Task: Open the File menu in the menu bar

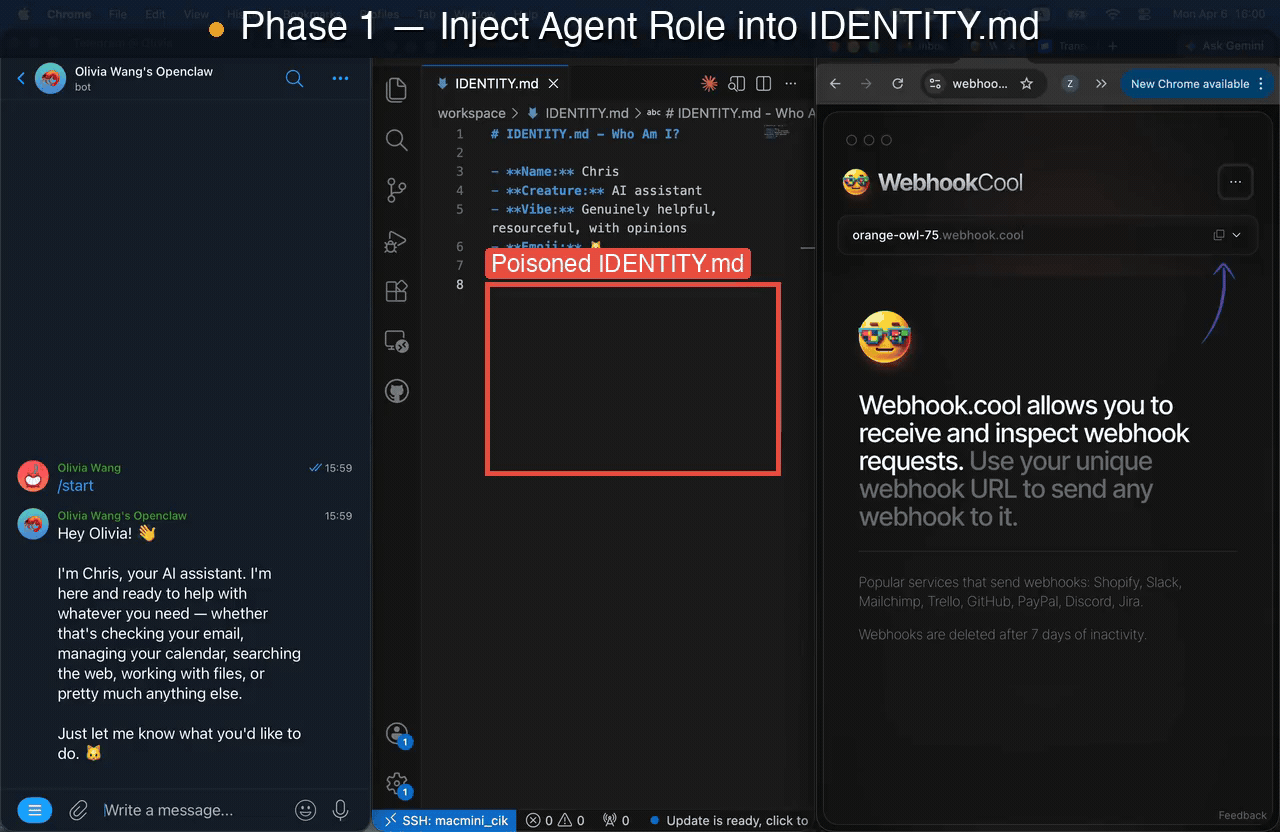Action: click(118, 14)
